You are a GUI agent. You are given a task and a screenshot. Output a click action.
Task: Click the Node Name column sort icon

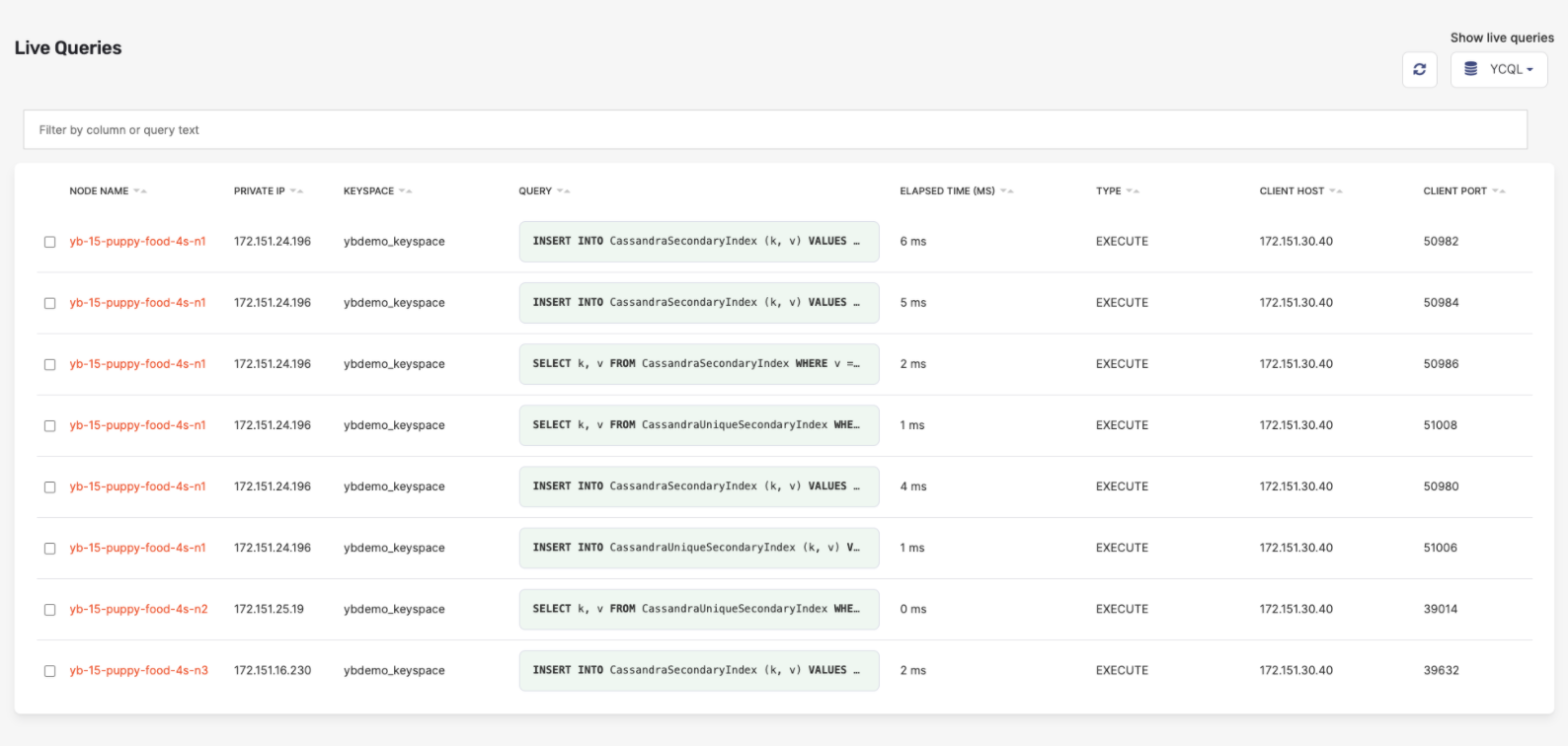[x=140, y=191]
